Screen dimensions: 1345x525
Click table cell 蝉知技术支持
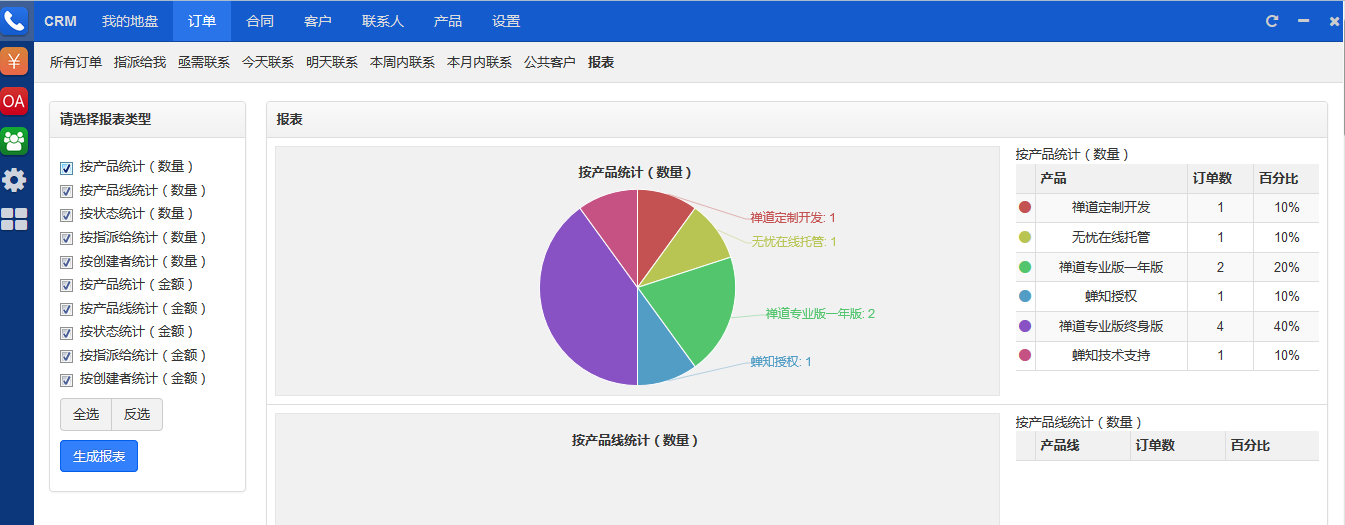click(x=1111, y=355)
